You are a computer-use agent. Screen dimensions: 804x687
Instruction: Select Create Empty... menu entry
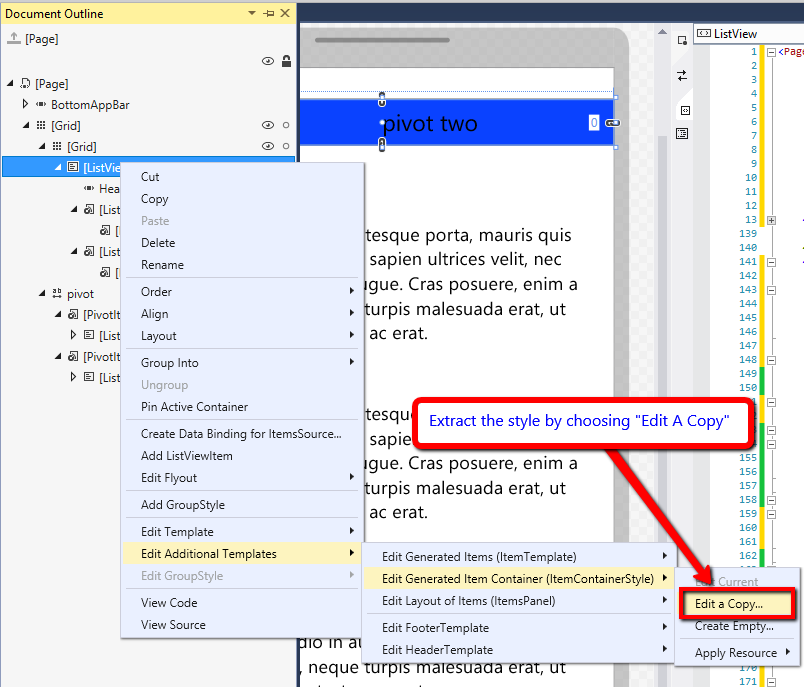[734, 626]
